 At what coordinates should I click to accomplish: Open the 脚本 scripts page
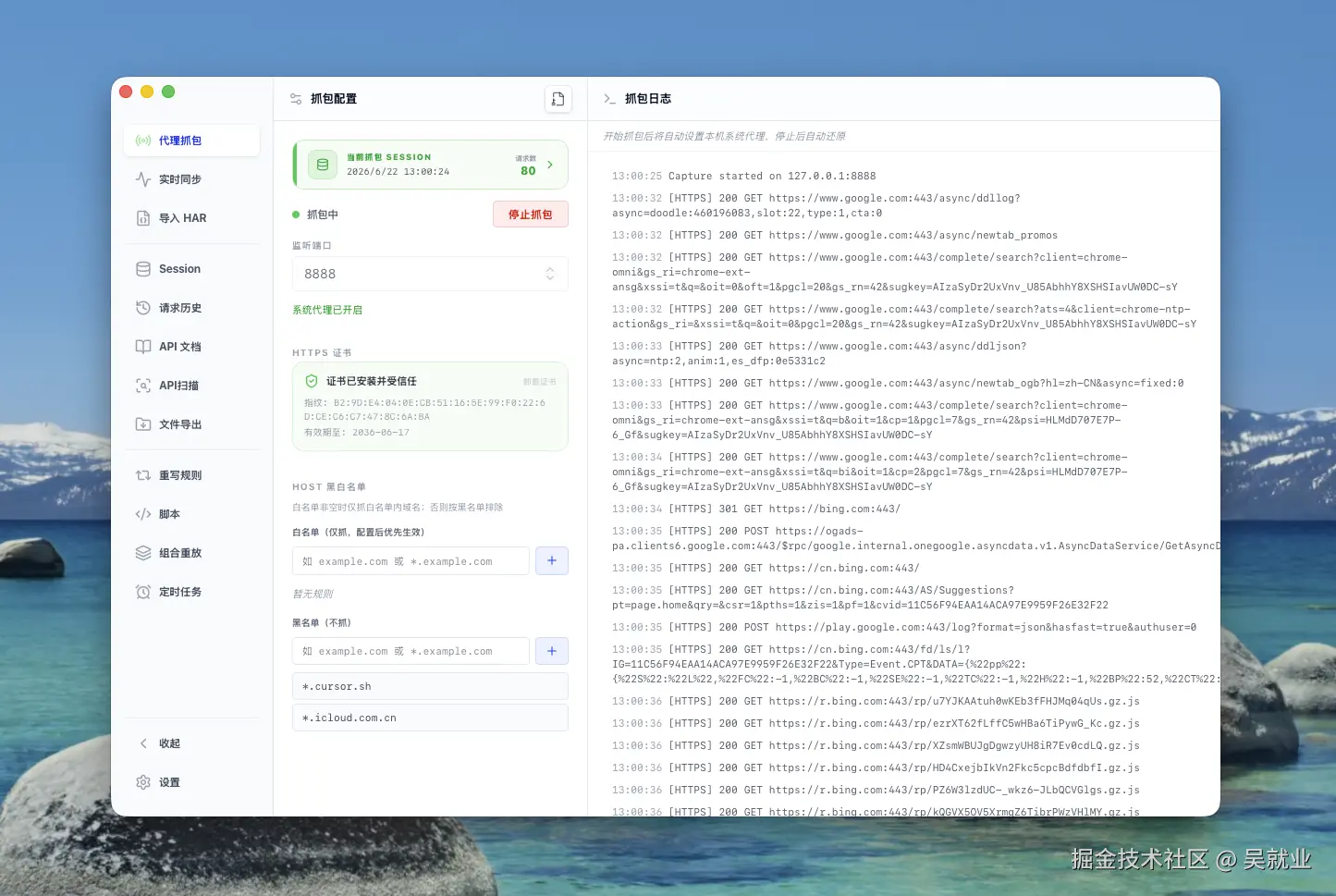191,514
